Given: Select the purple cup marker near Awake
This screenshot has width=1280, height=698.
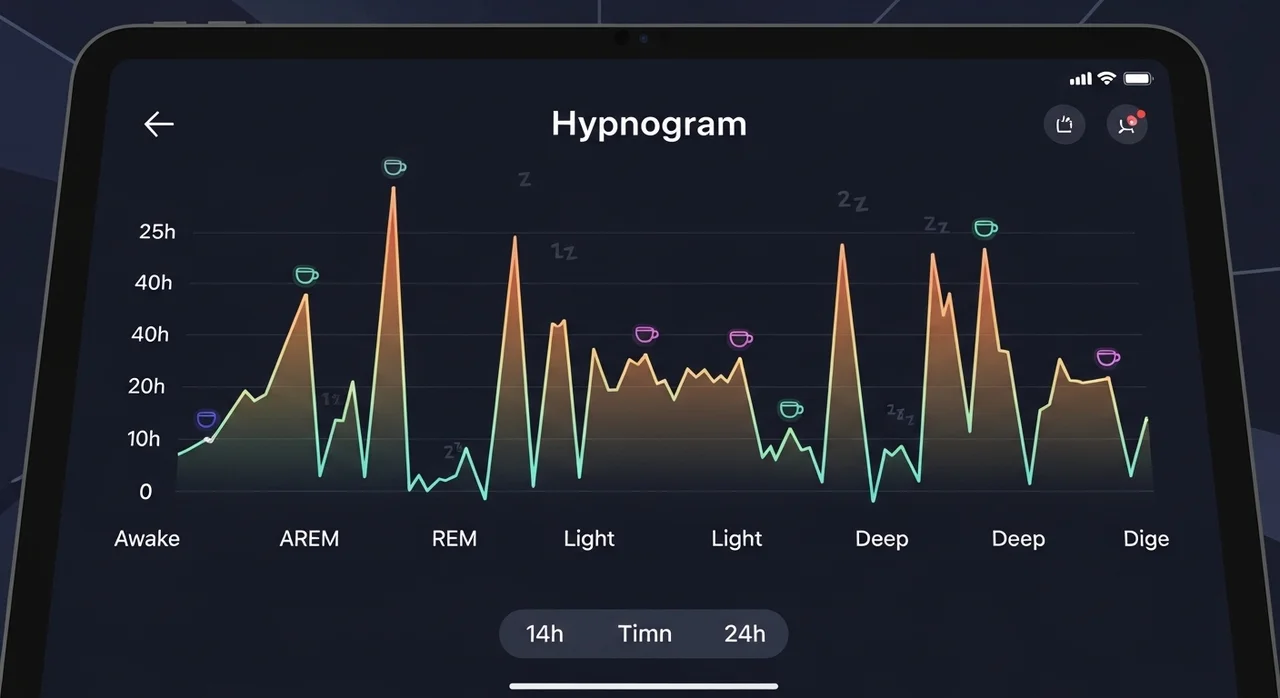Looking at the screenshot, I should (x=206, y=419).
